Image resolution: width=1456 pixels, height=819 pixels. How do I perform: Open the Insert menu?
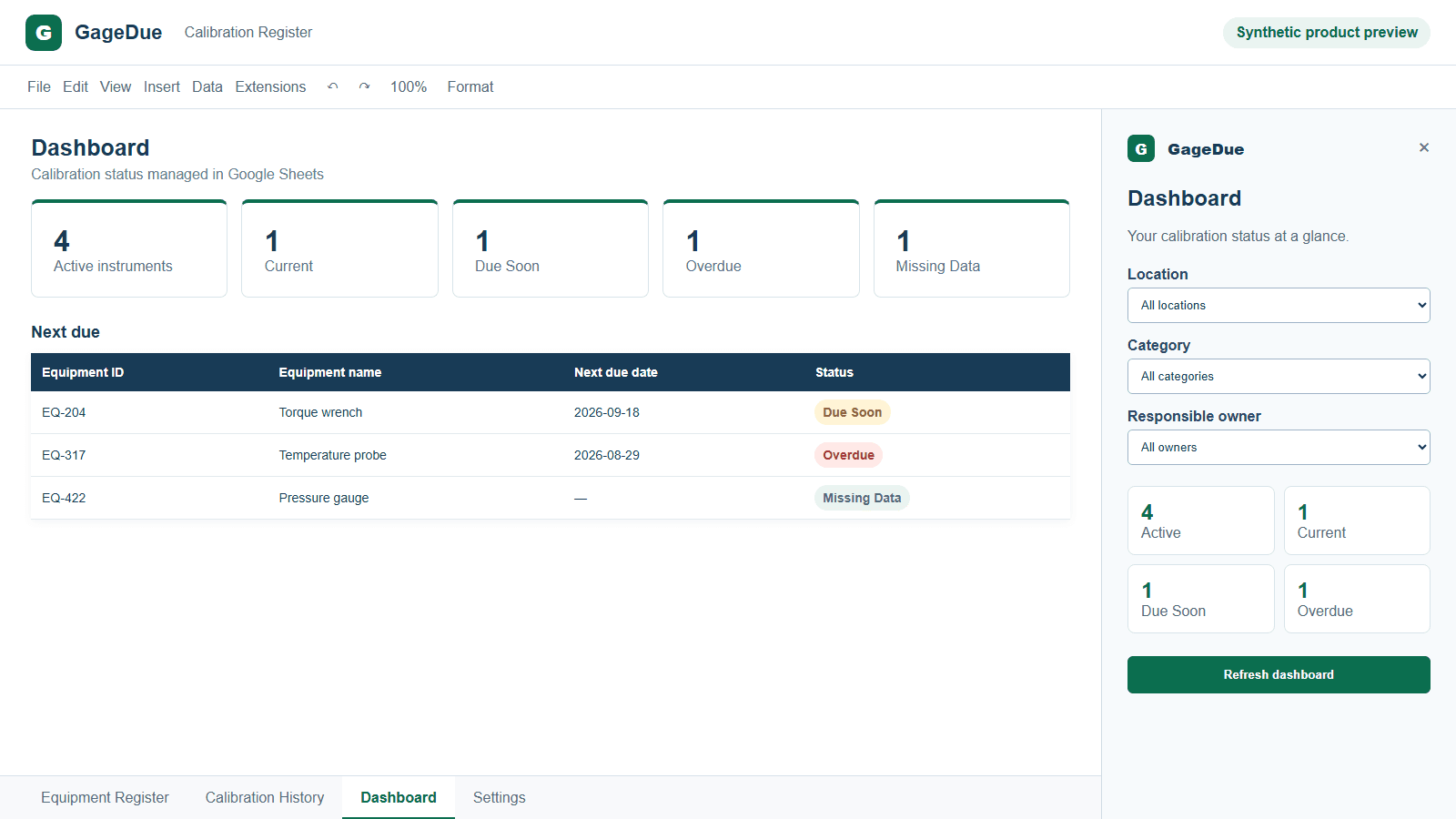tap(162, 86)
